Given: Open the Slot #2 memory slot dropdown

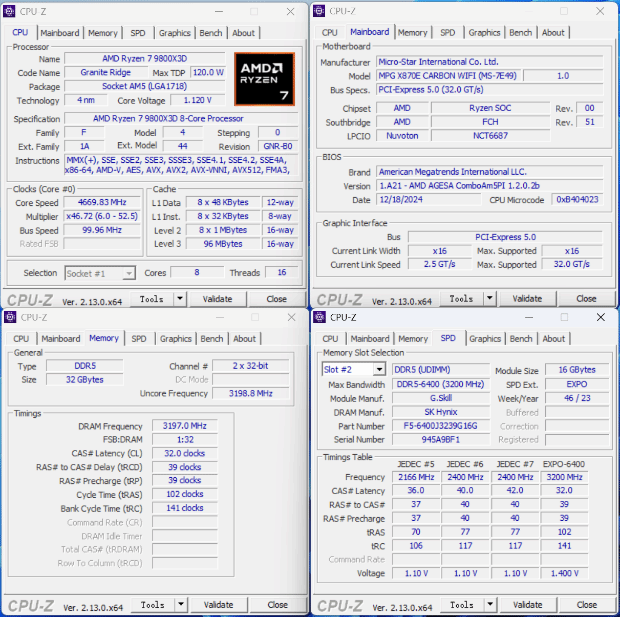Looking at the screenshot, I should click(354, 369).
